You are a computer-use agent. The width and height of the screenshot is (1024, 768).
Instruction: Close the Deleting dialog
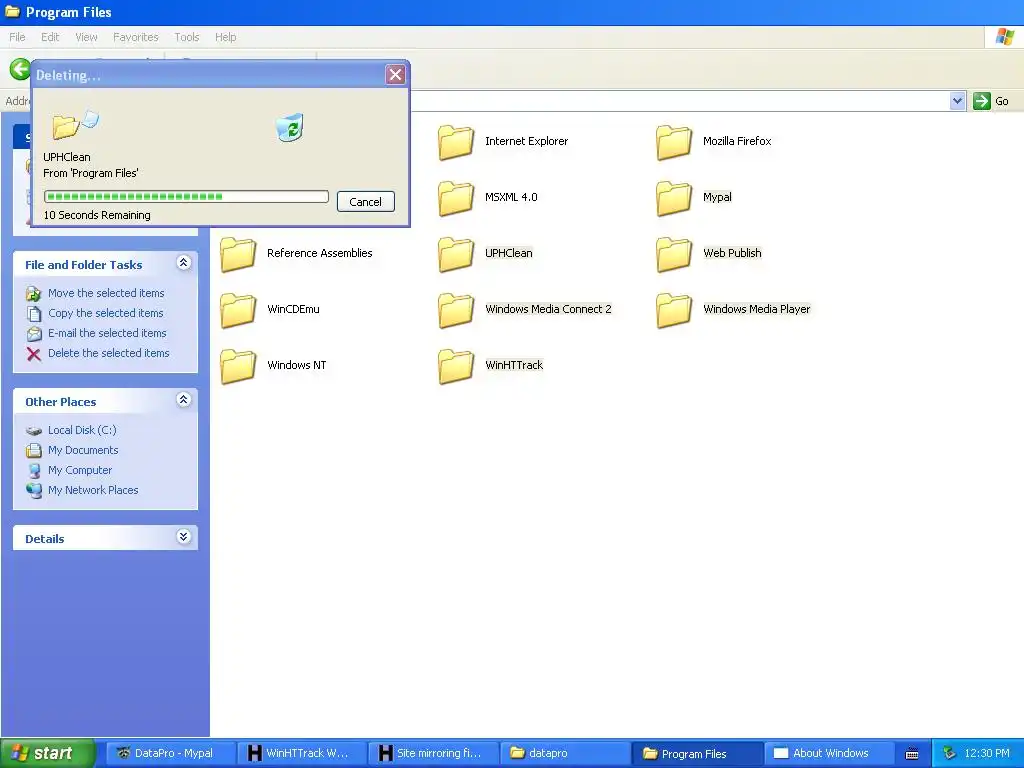[x=395, y=75]
